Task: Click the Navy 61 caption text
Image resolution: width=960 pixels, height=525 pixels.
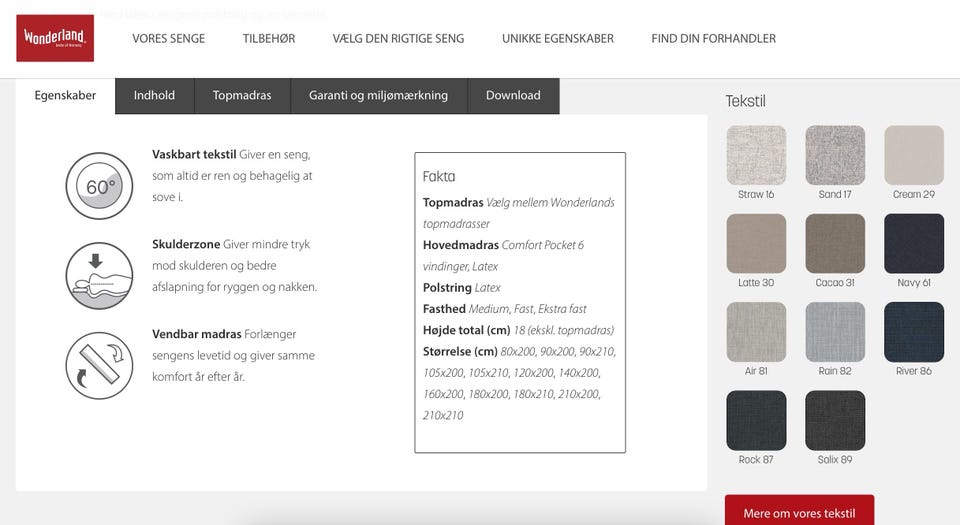Action: [x=914, y=283]
